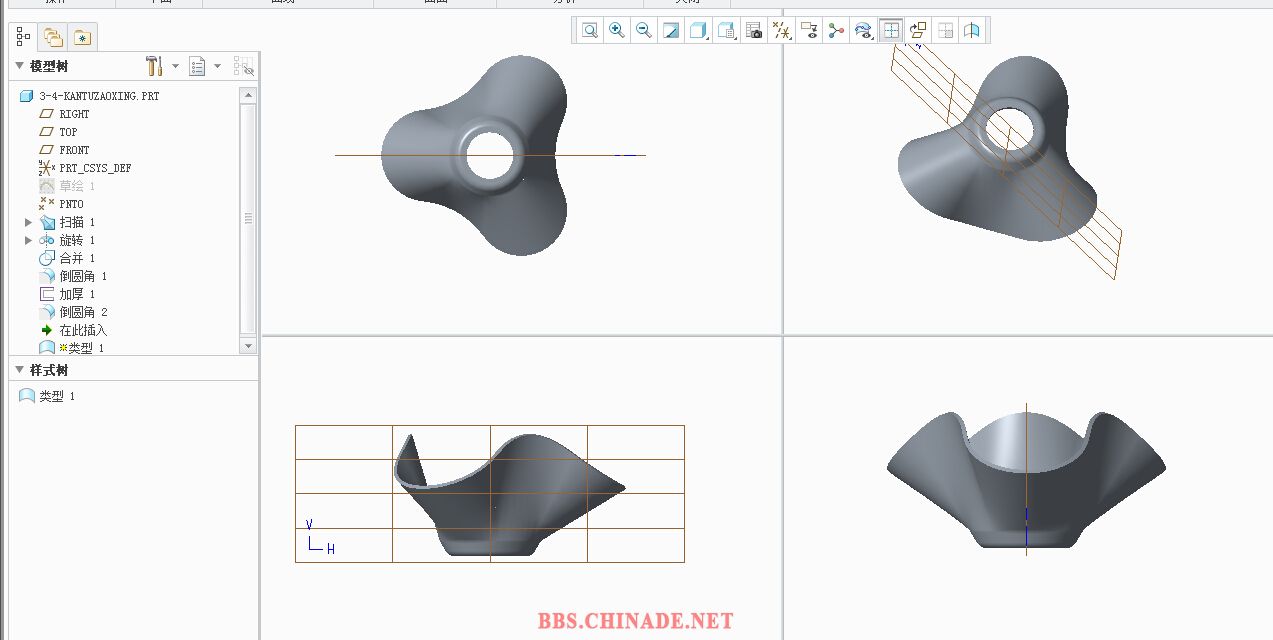Switch to the Favorites tab
The width and height of the screenshot is (1273, 640).
[83, 37]
